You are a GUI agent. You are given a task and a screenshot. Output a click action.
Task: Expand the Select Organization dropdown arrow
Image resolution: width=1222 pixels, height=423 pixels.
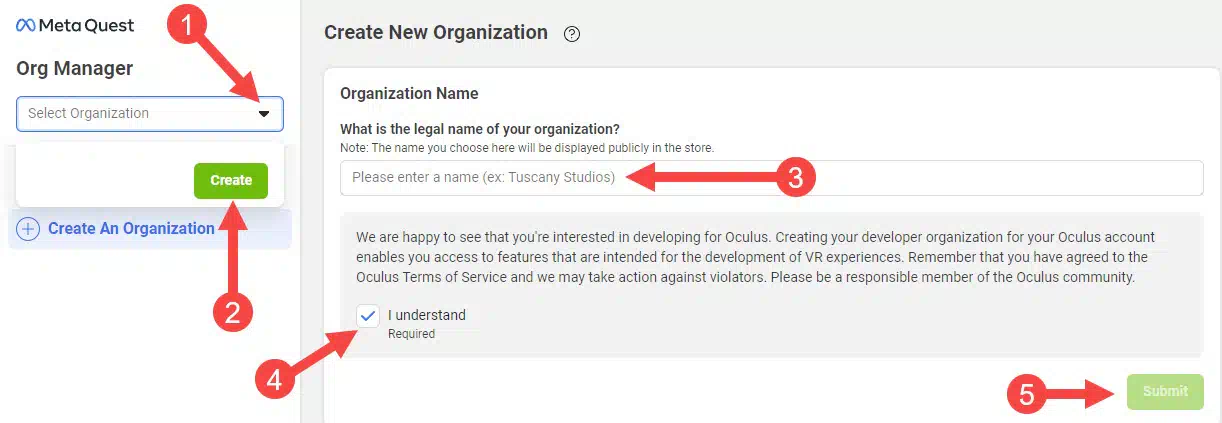click(x=264, y=114)
